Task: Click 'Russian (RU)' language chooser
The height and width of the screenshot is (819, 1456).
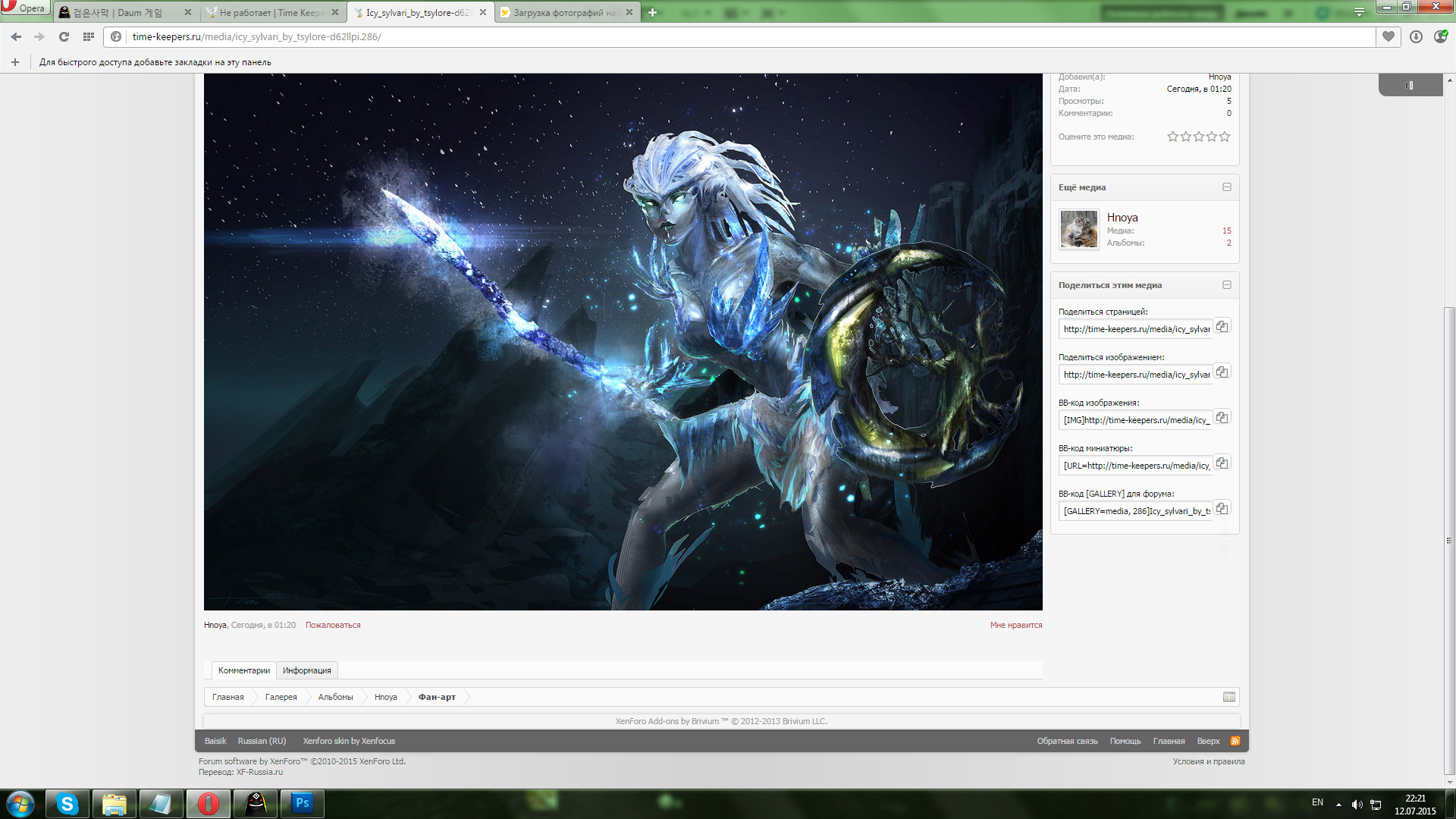Action: coord(262,741)
